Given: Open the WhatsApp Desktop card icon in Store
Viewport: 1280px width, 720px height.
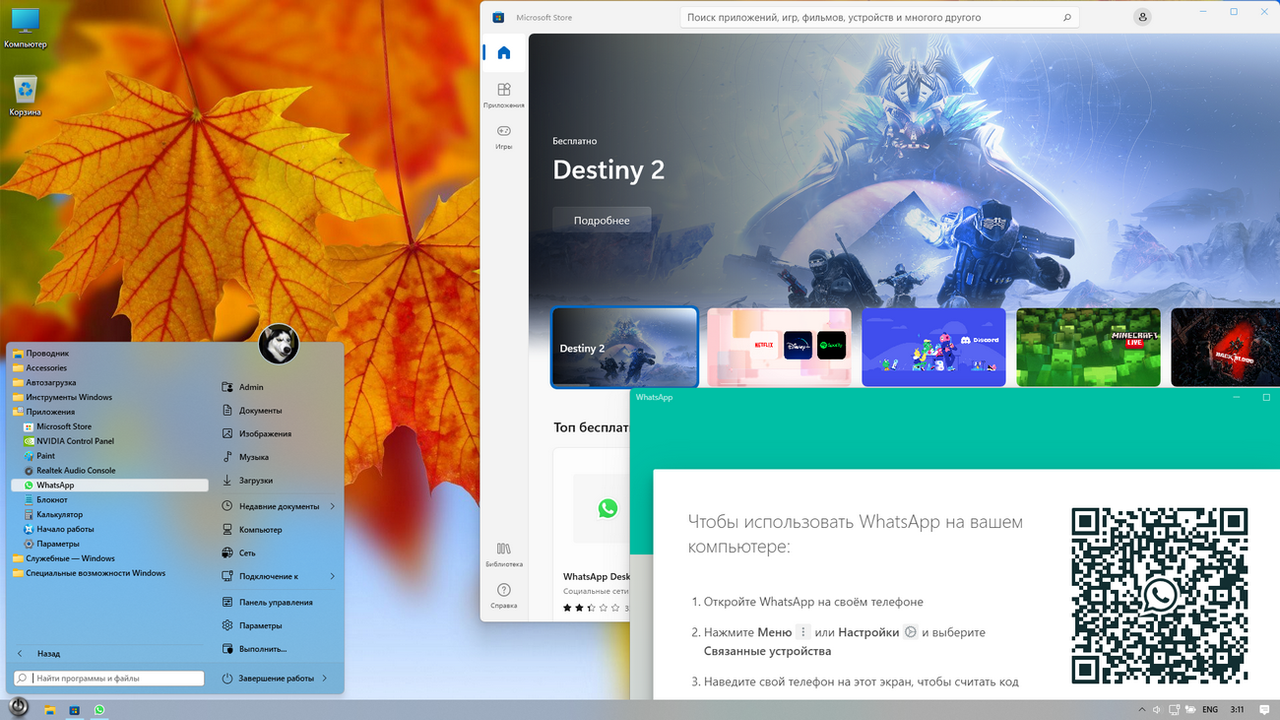Looking at the screenshot, I should point(608,508).
